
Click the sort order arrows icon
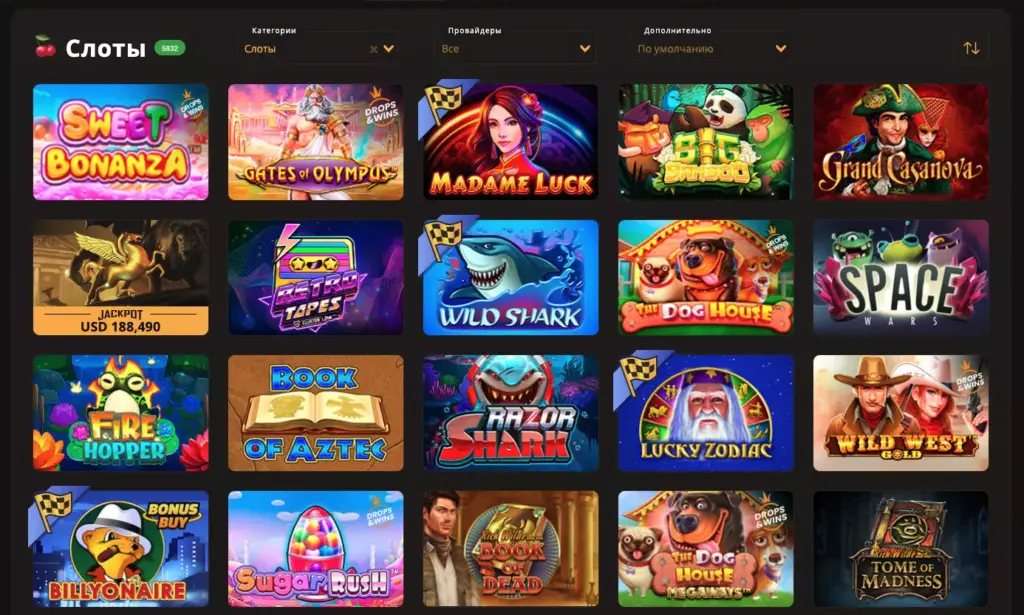[x=971, y=48]
